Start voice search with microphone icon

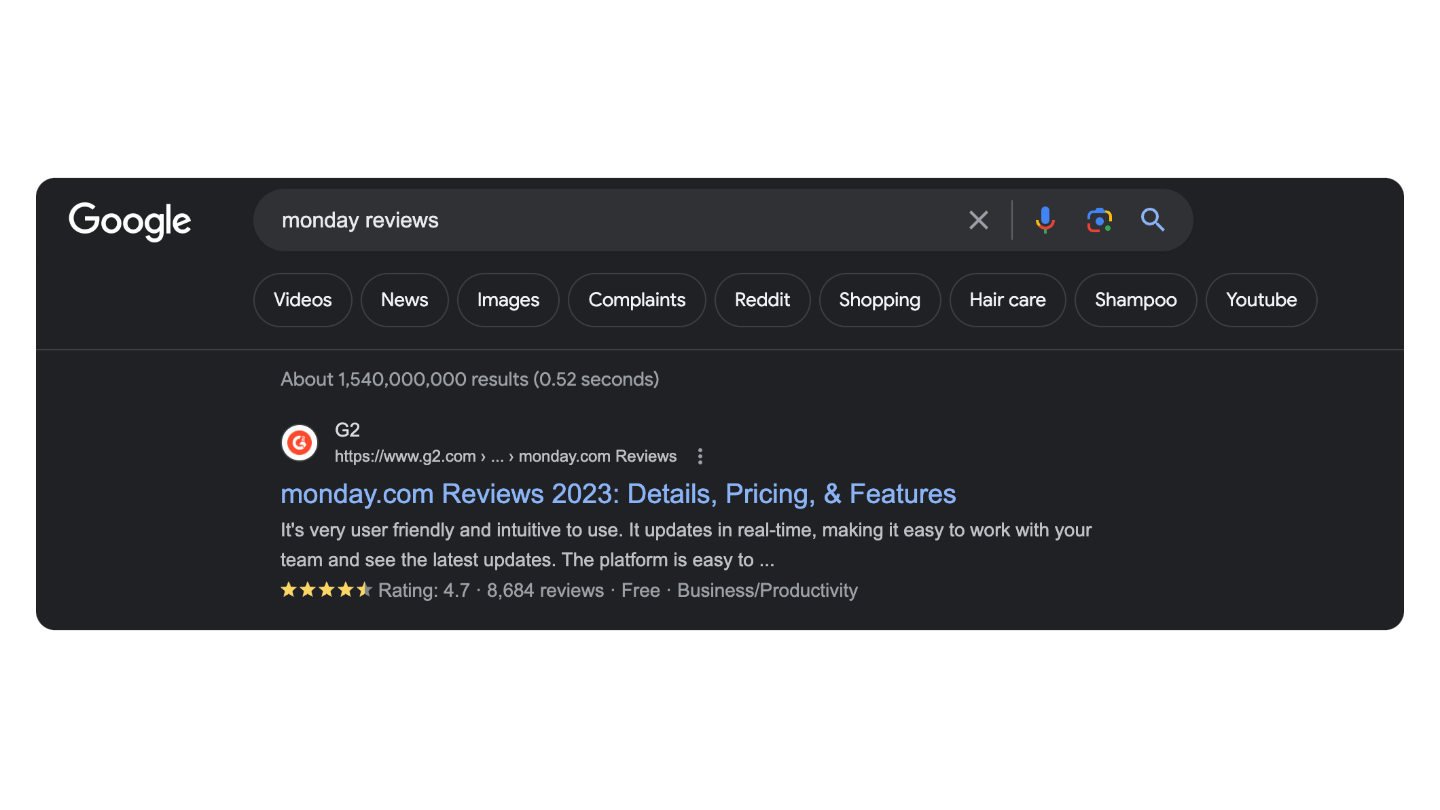(x=1045, y=220)
